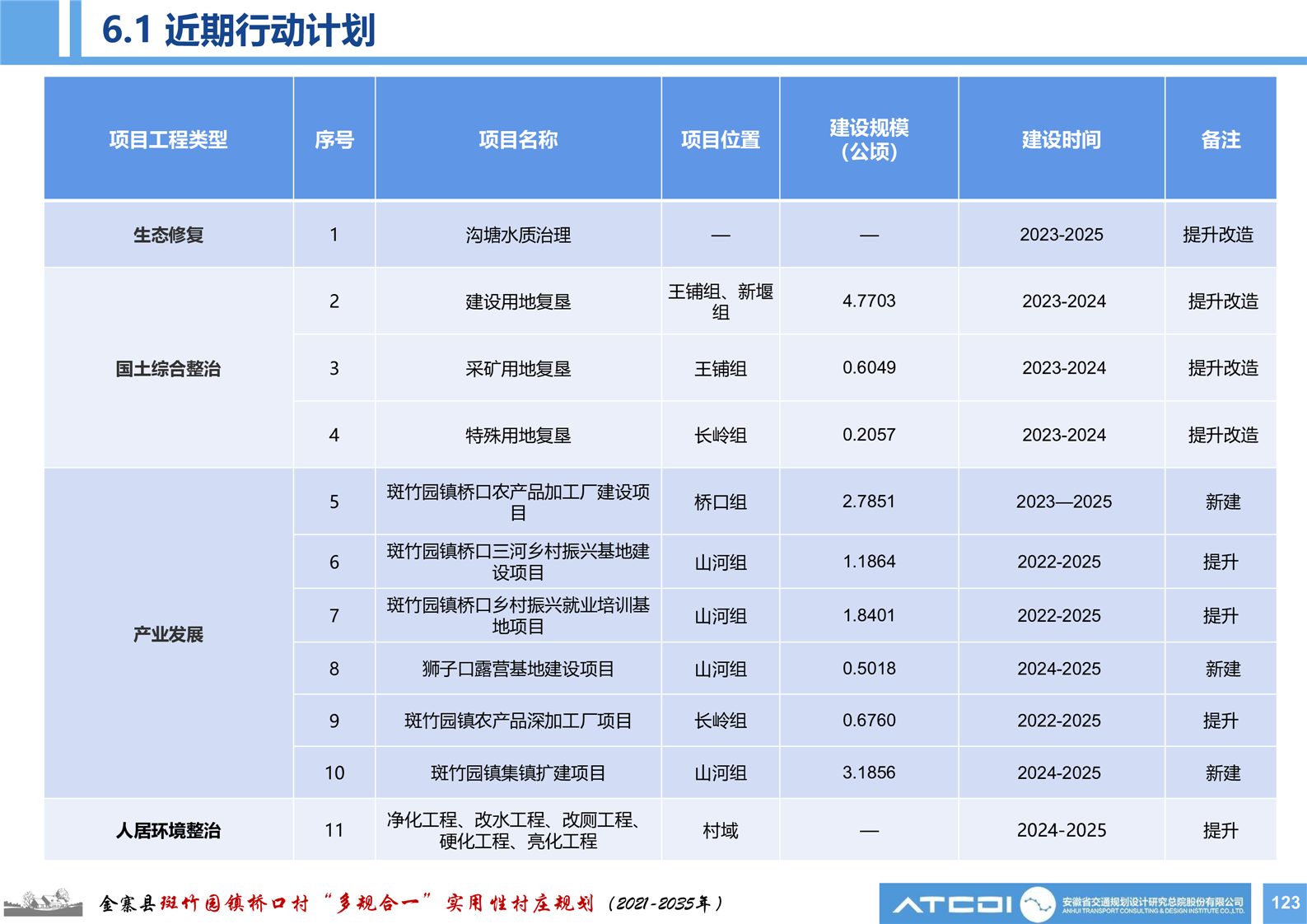Click 斑竹园镇桥口三河乡村振兴基地建设项目 cell

coord(518,562)
